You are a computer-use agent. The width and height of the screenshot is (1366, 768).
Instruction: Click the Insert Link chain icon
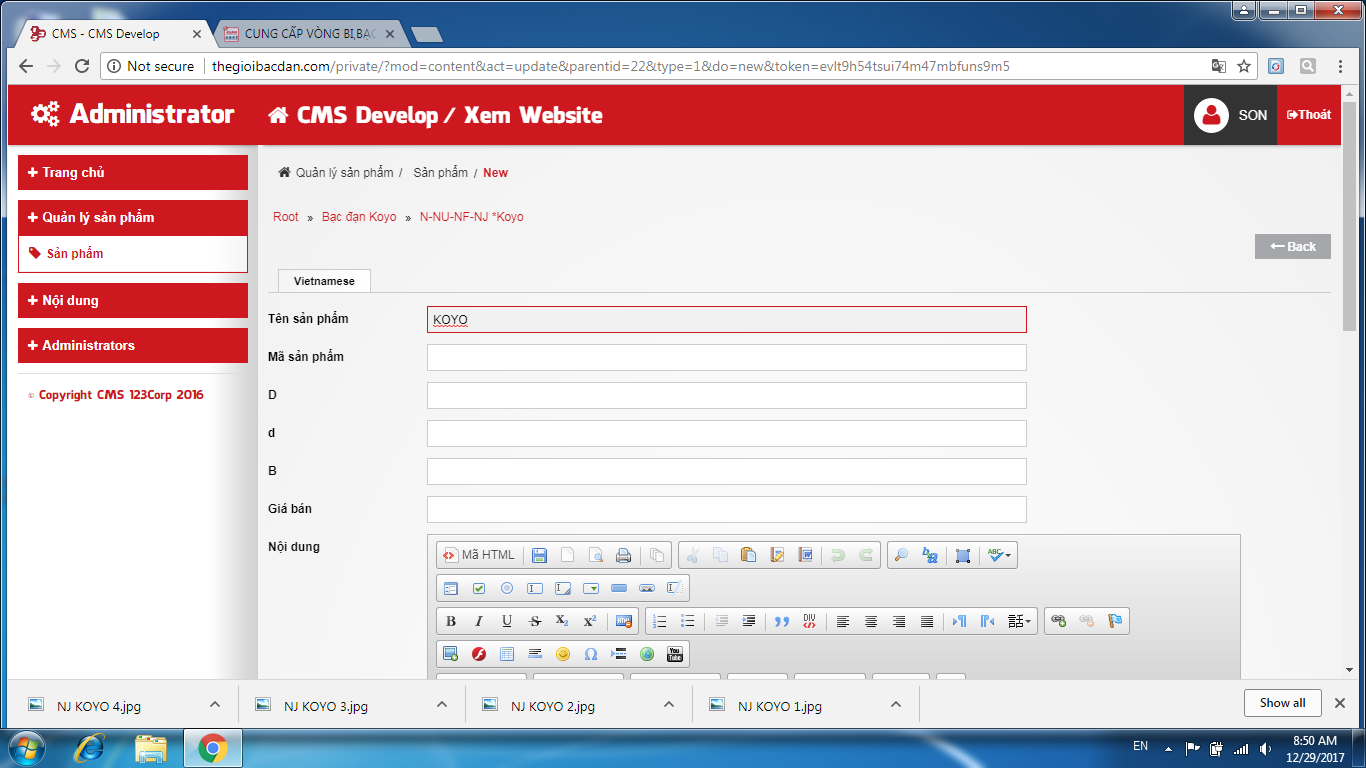click(1059, 621)
